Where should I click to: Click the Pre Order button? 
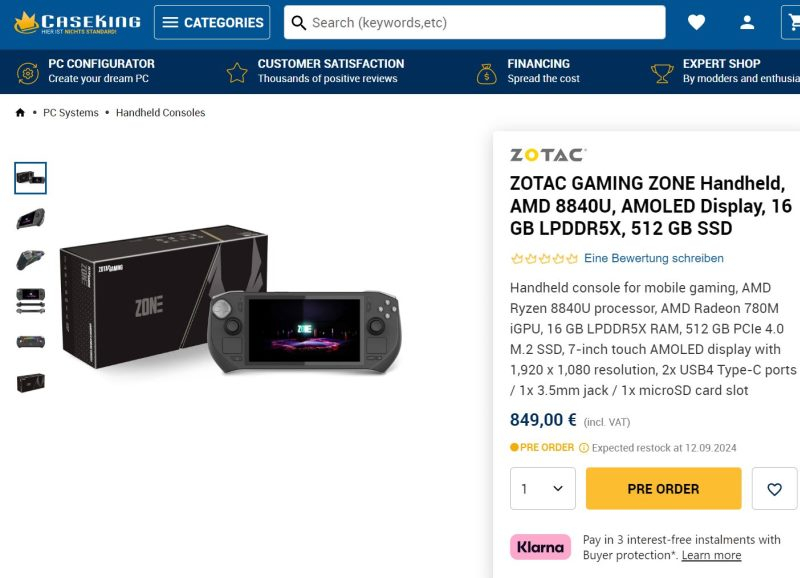pyautogui.click(x=663, y=489)
